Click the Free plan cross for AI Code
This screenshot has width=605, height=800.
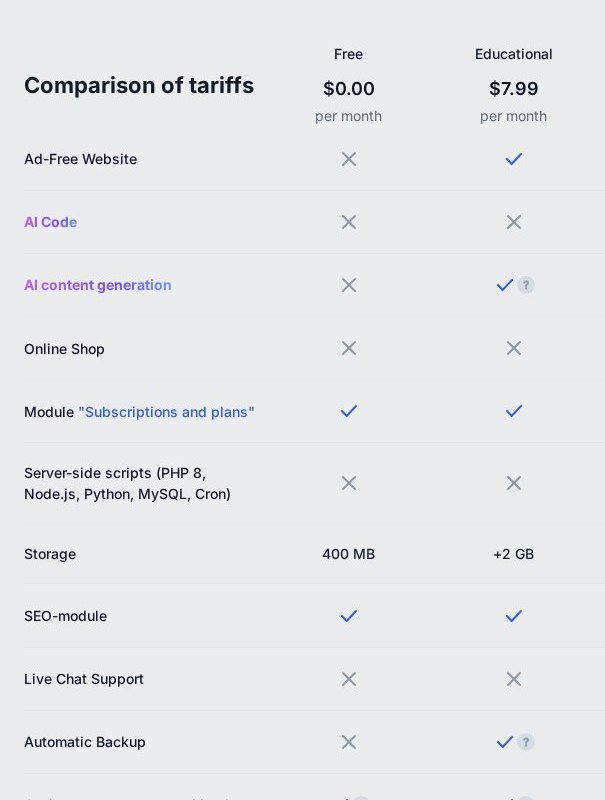click(x=349, y=222)
